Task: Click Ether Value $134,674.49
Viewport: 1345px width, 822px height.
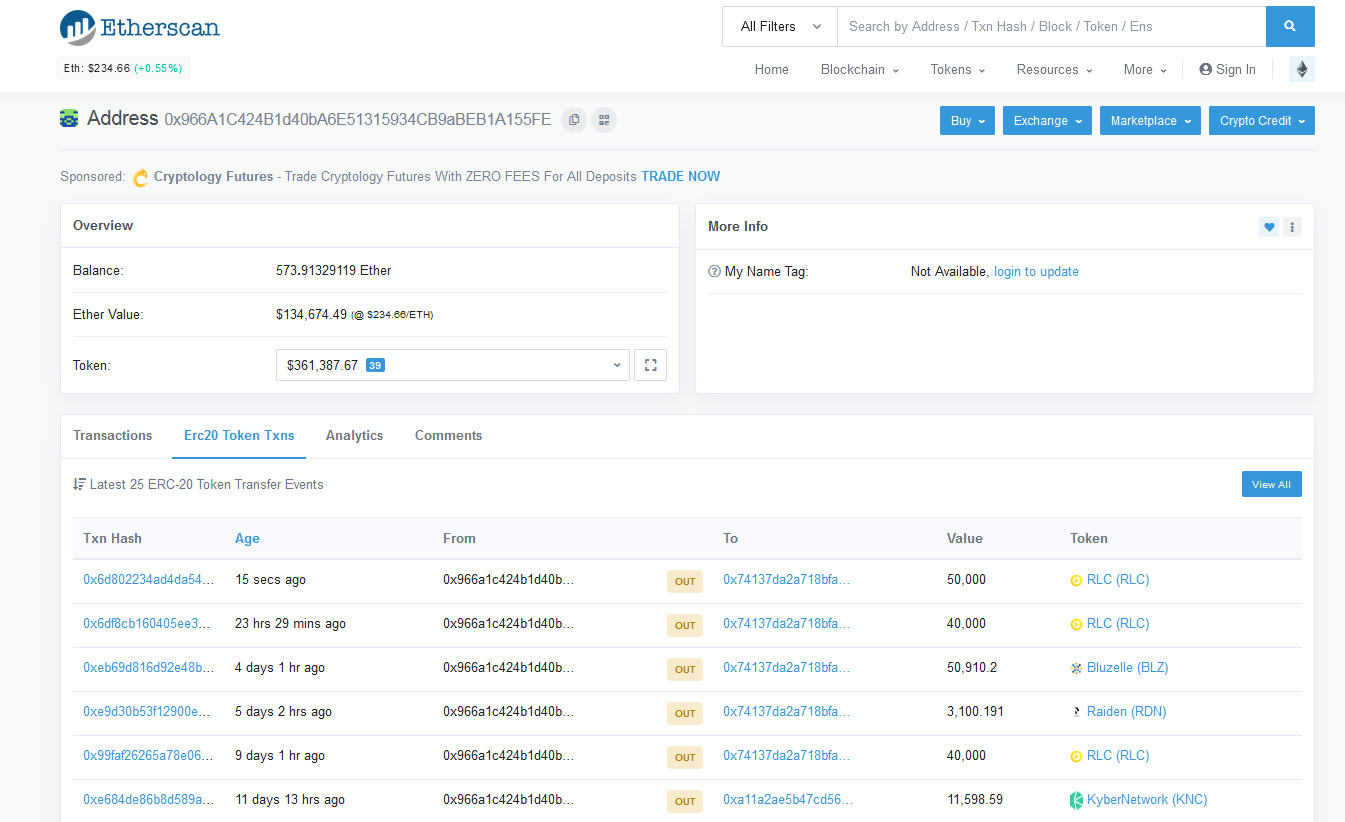Action: pyautogui.click(x=311, y=314)
